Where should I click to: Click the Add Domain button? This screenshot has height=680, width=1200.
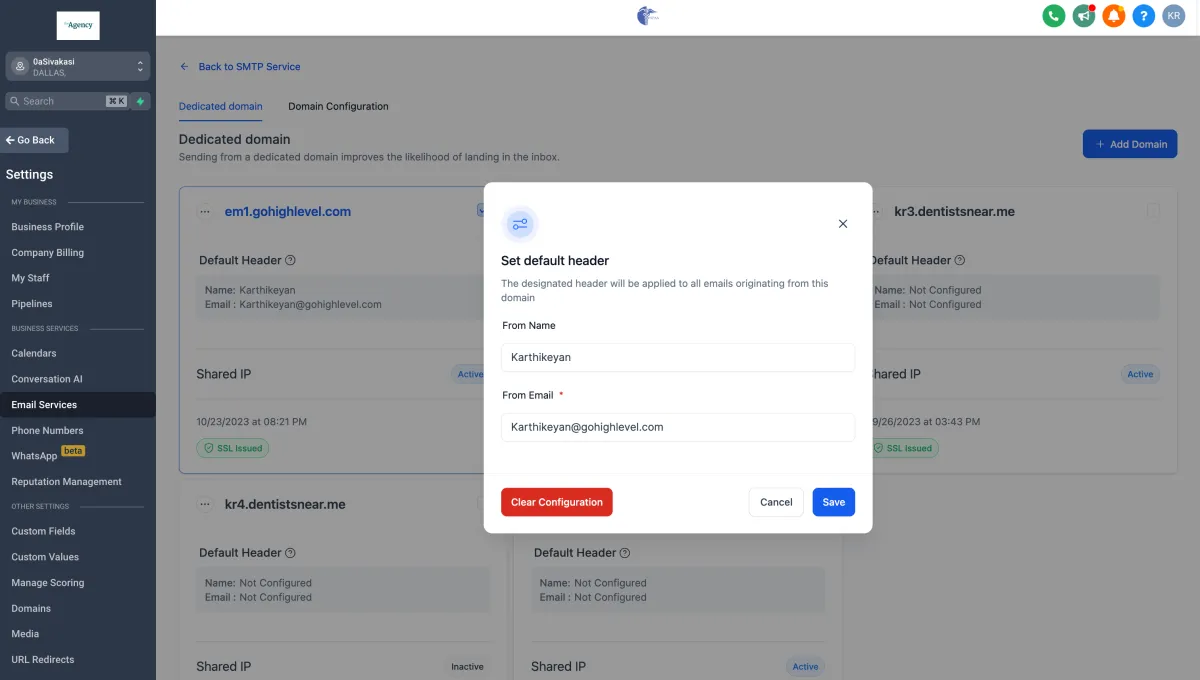coord(1130,144)
